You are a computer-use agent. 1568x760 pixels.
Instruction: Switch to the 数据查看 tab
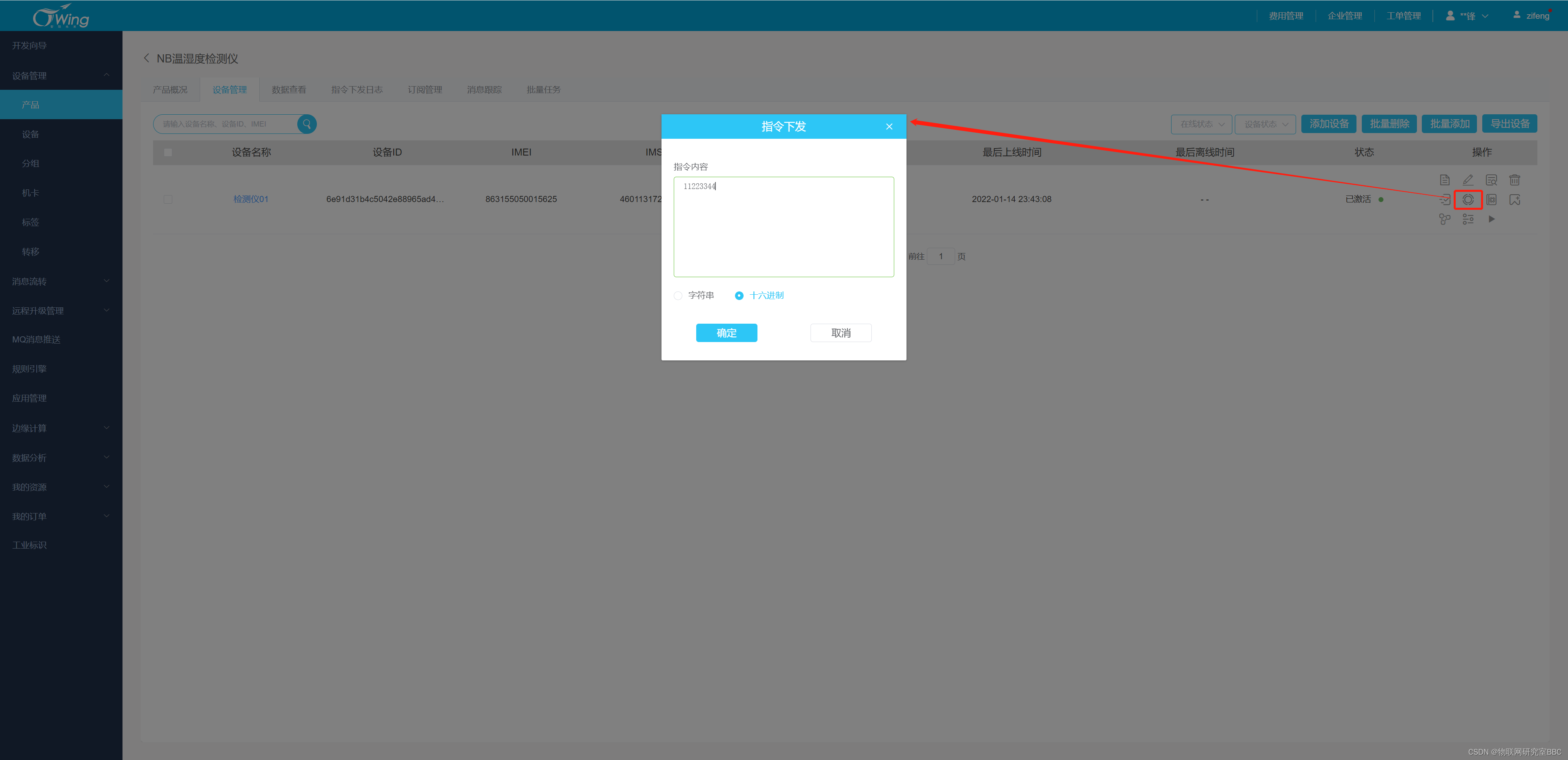click(289, 90)
